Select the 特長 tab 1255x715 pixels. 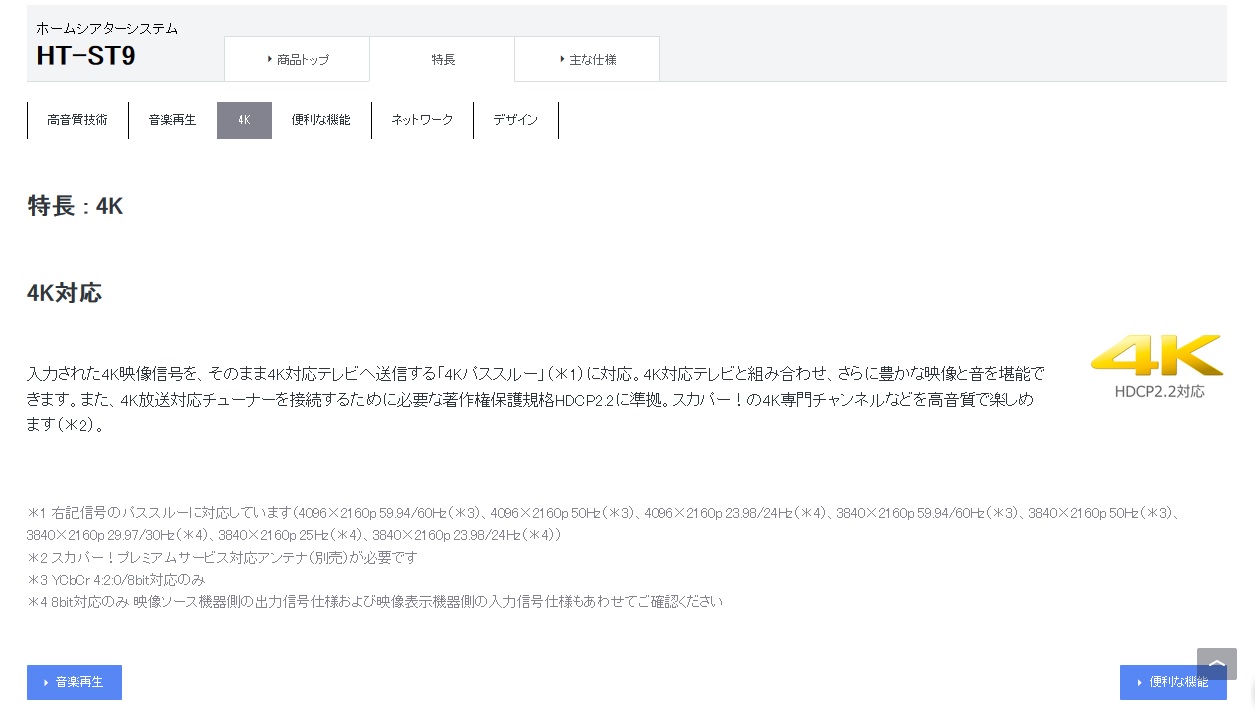click(x=442, y=59)
